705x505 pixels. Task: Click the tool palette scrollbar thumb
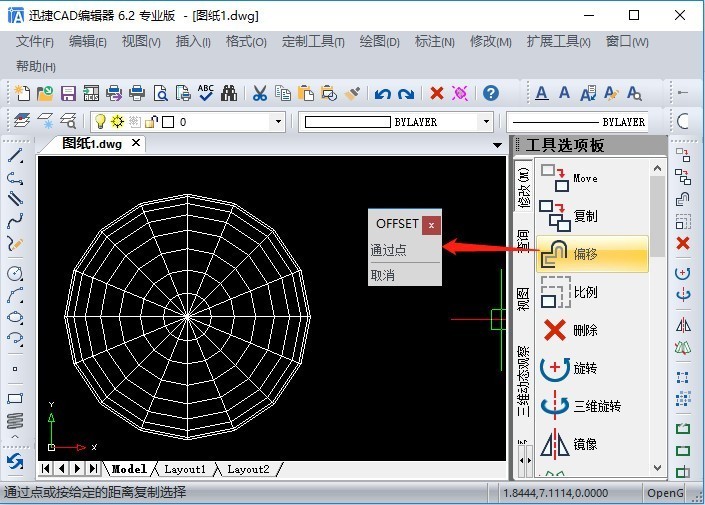657,216
